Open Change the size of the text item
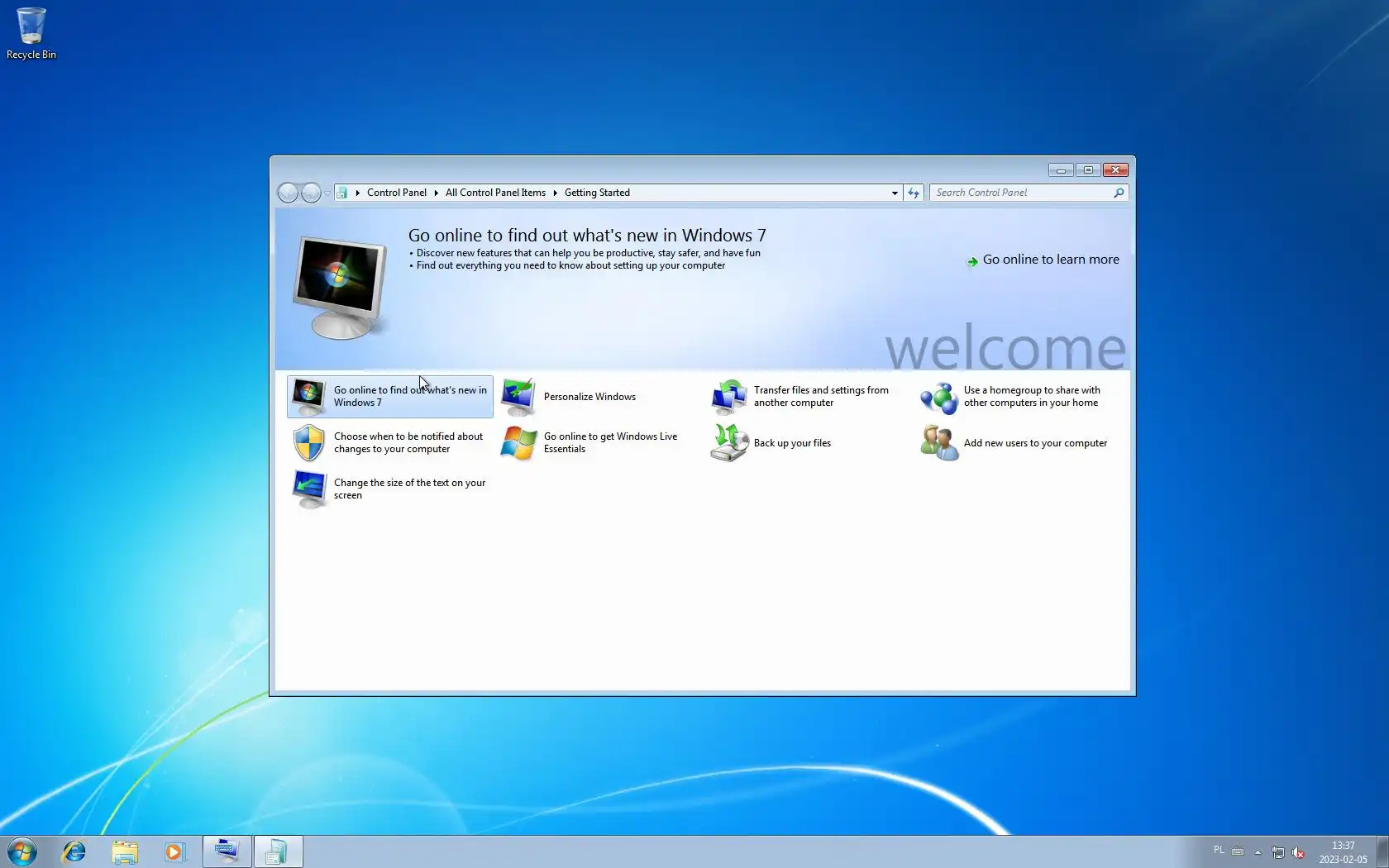The height and width of the screenshot is (868, 1389). tap(389, 489)
